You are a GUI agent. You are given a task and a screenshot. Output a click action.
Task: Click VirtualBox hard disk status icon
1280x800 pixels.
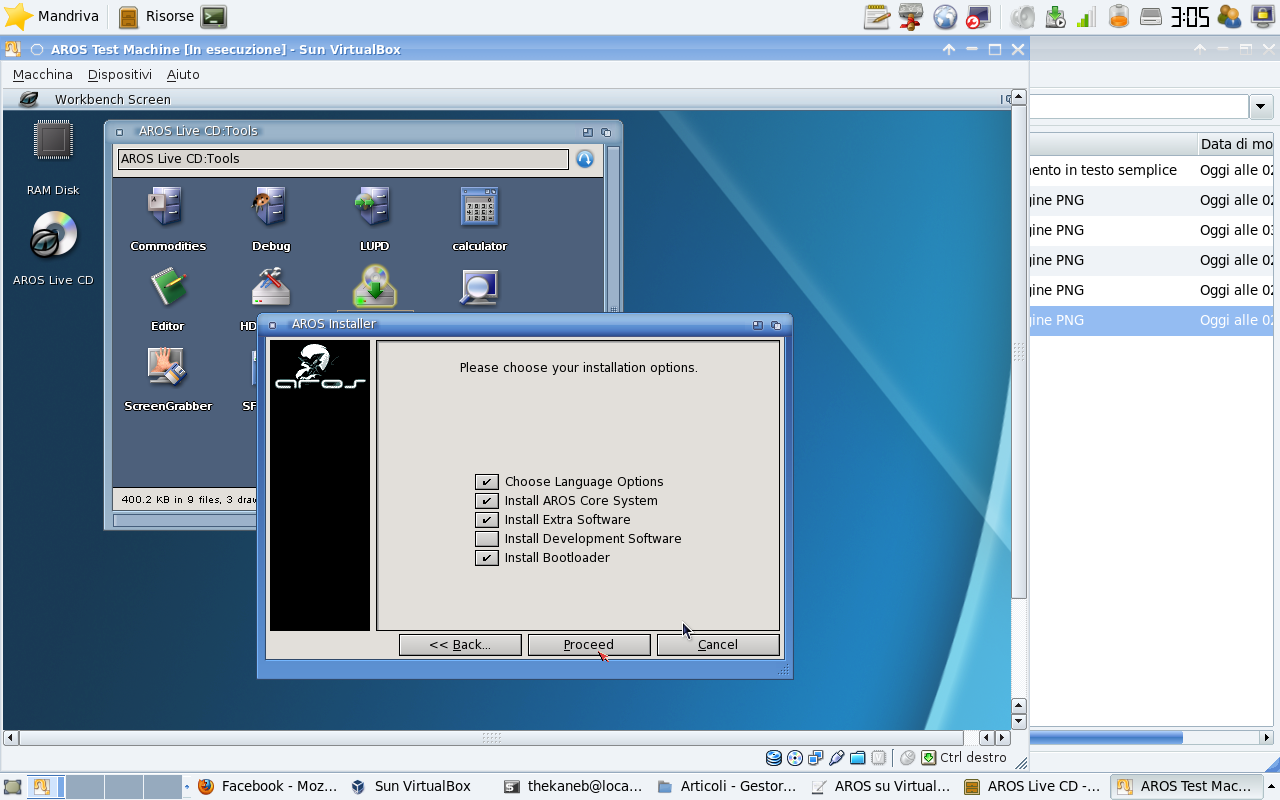tap(774, 758)
